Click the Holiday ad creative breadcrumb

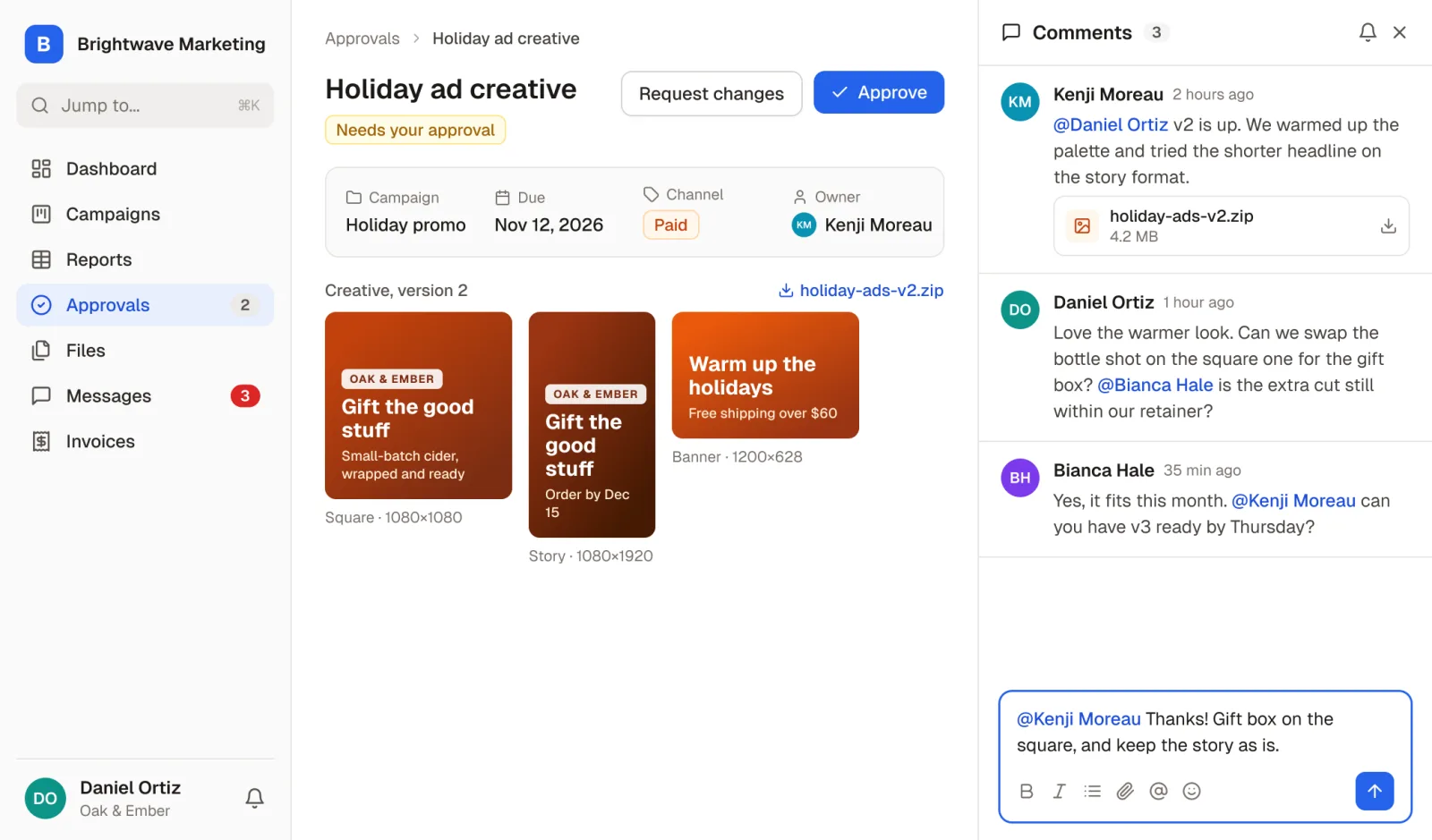[506, 38]
